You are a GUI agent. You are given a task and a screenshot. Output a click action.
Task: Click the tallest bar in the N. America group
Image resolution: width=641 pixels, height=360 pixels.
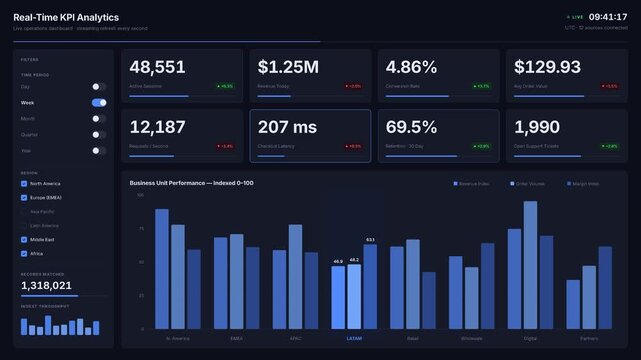tap(162, 269)
